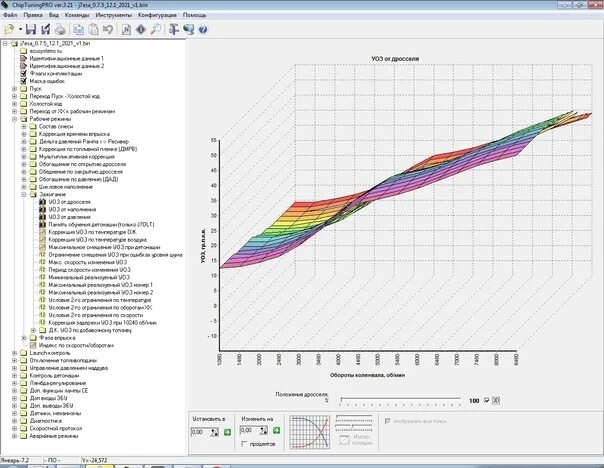Collapse the root j7esa bin file node

pos(5,44)
